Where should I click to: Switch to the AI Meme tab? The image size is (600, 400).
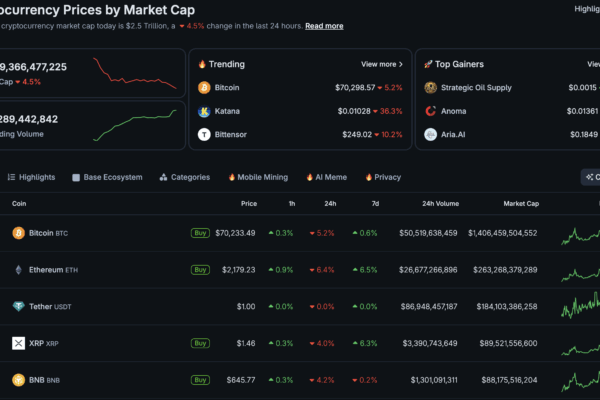click(326, 177)
